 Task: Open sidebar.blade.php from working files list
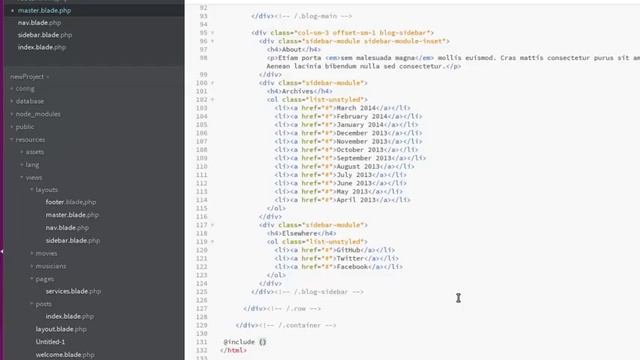pyautogui.click(x=45, y=35)
